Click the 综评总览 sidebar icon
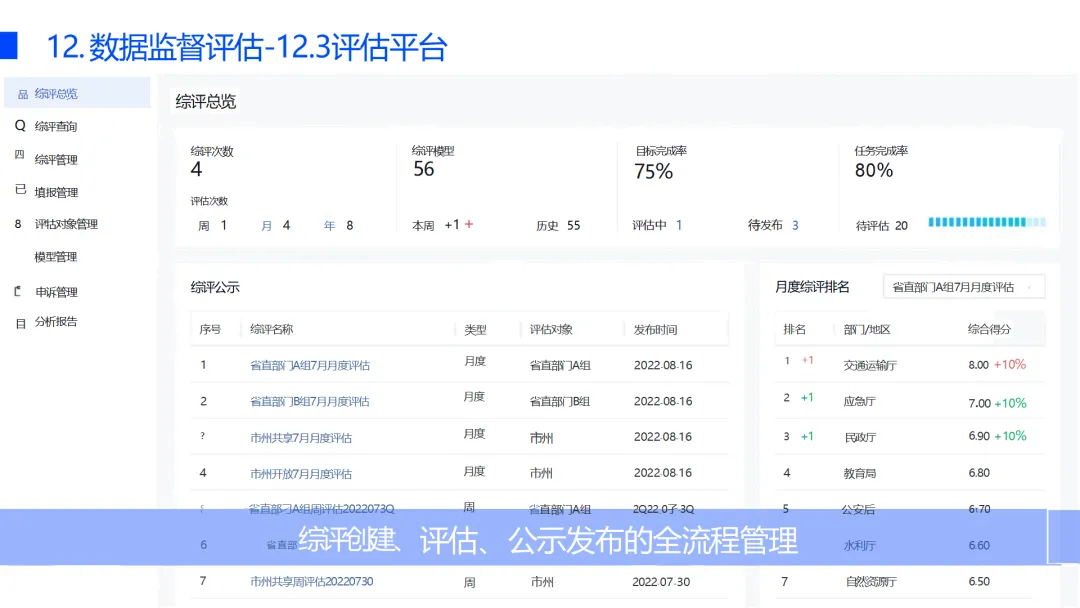 click(23, 94)
